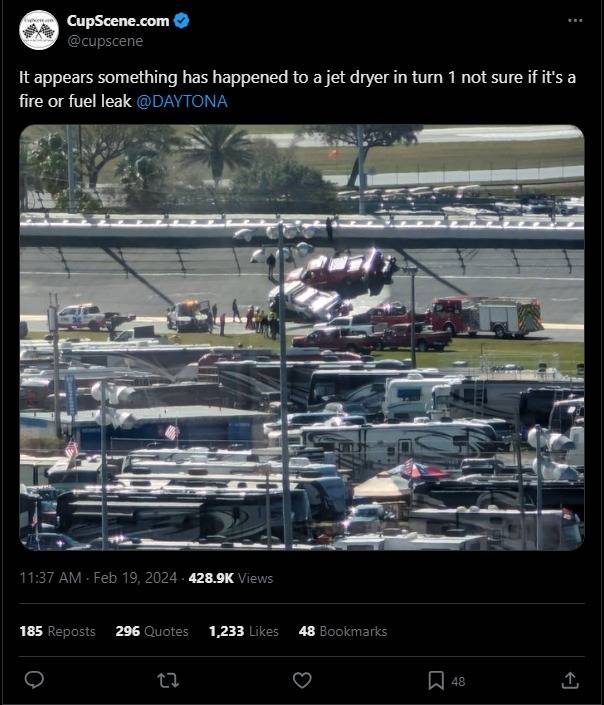Open the @DAYTONA mention link
The height and width of the screenshot is (705, 604).
[x=182, y=101]
